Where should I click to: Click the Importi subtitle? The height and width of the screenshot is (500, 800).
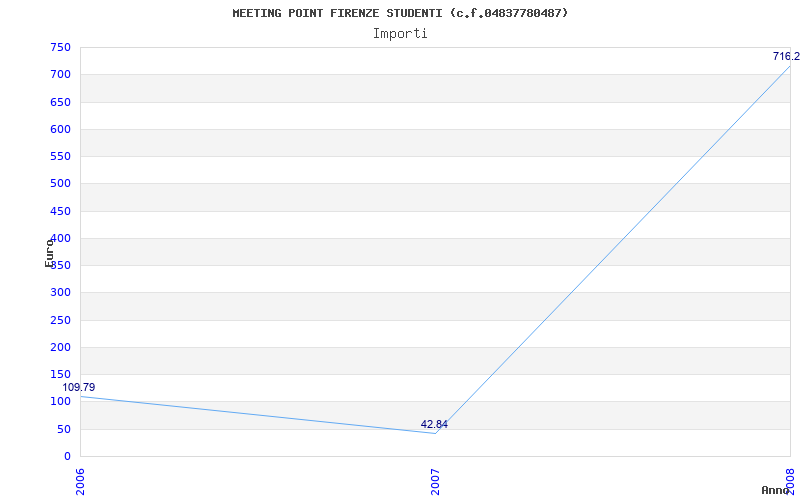[400, 34]
